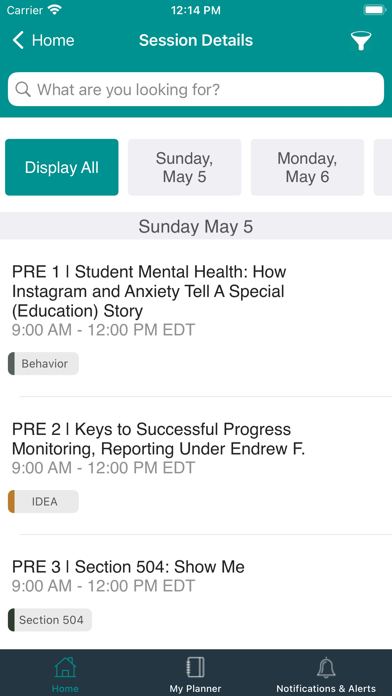Tap the Behavior category tag
The width and height of the screenshot is (392, 696).
click(x=44, y=364)
